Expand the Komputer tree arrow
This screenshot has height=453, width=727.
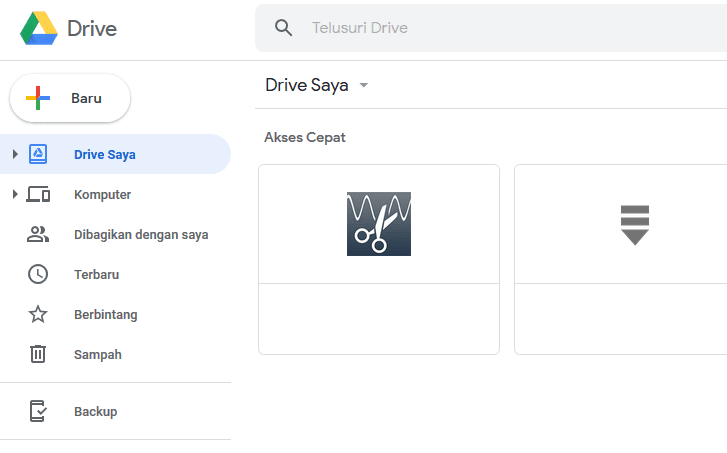[15, 194]
